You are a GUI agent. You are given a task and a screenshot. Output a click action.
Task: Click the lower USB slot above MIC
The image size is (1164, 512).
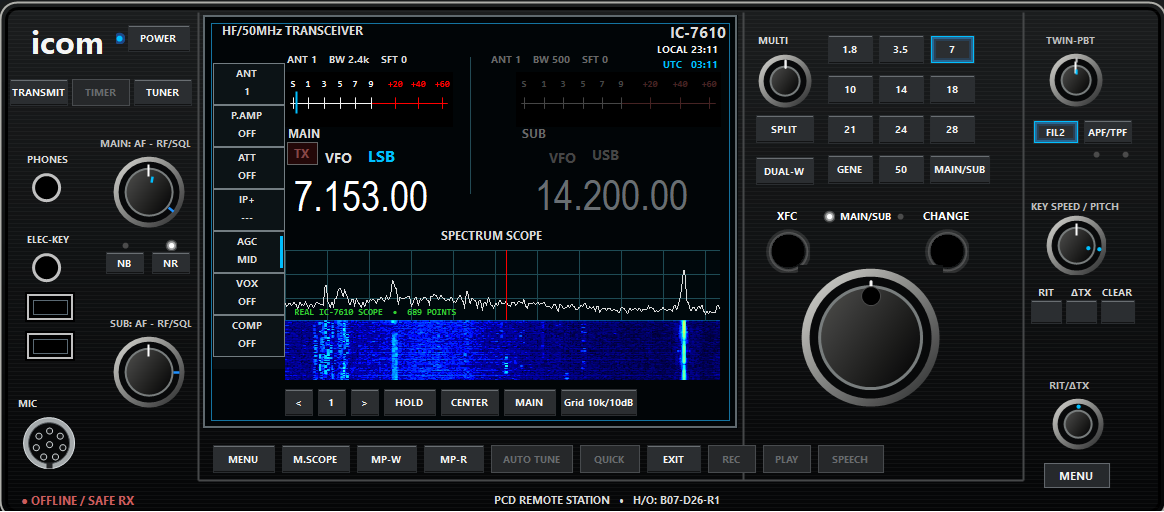[50, 345]
